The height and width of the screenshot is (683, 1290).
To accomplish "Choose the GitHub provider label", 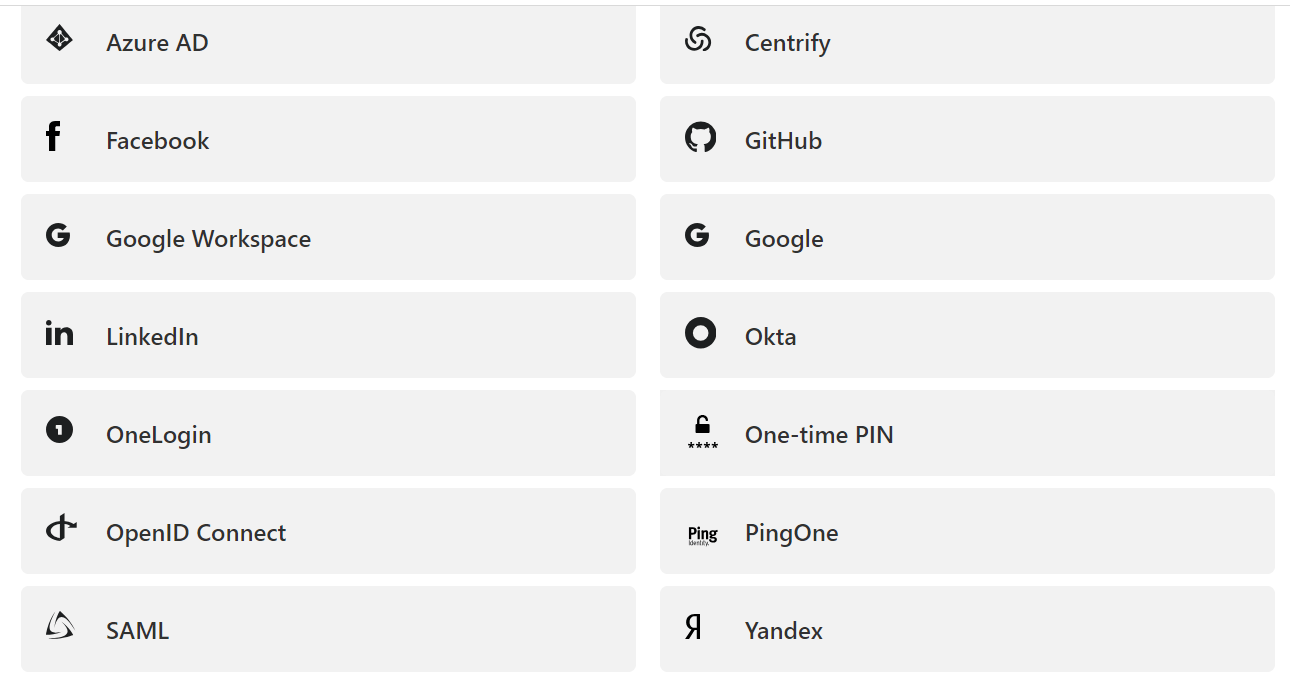I will coord(783,141).
